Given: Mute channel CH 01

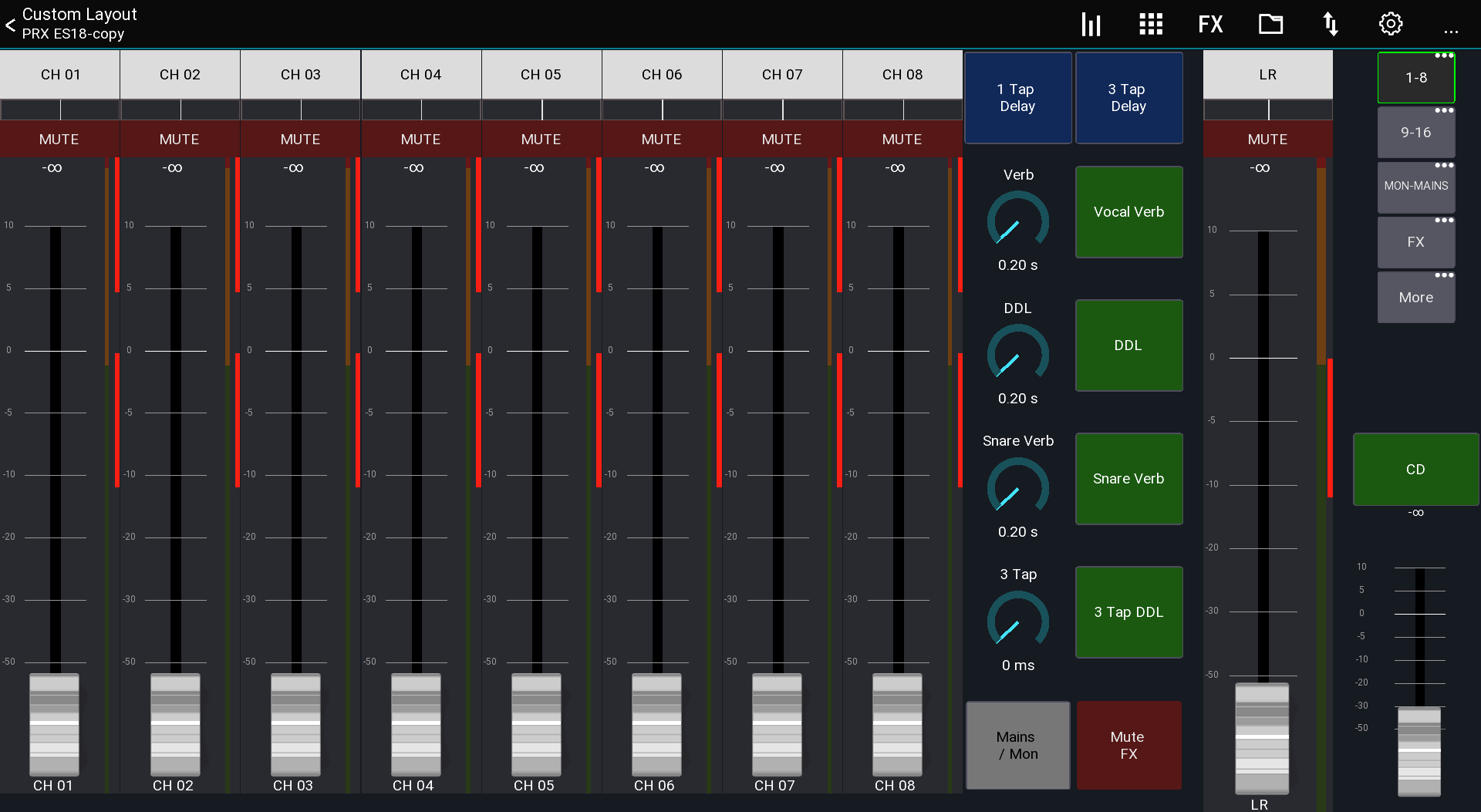Looking at the screenshot, I should click(59, 139).
